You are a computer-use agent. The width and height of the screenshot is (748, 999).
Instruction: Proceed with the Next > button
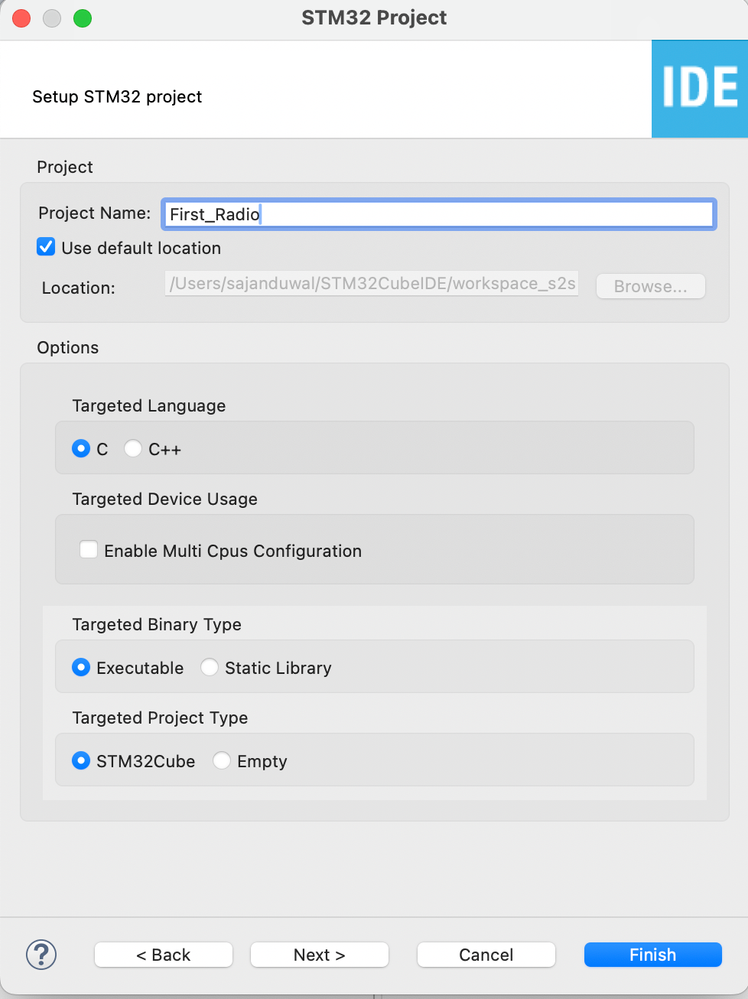[319, 955]
